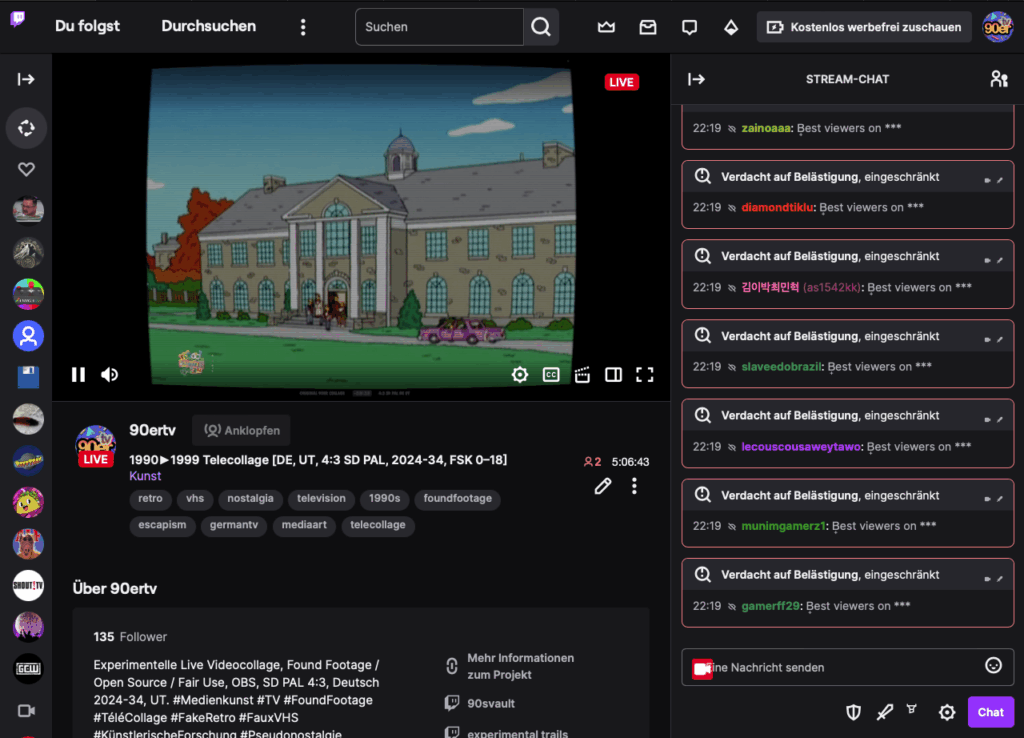The image size is (1024, 738).
Task: Open video player settings gear
Action: tap(520, 374)
